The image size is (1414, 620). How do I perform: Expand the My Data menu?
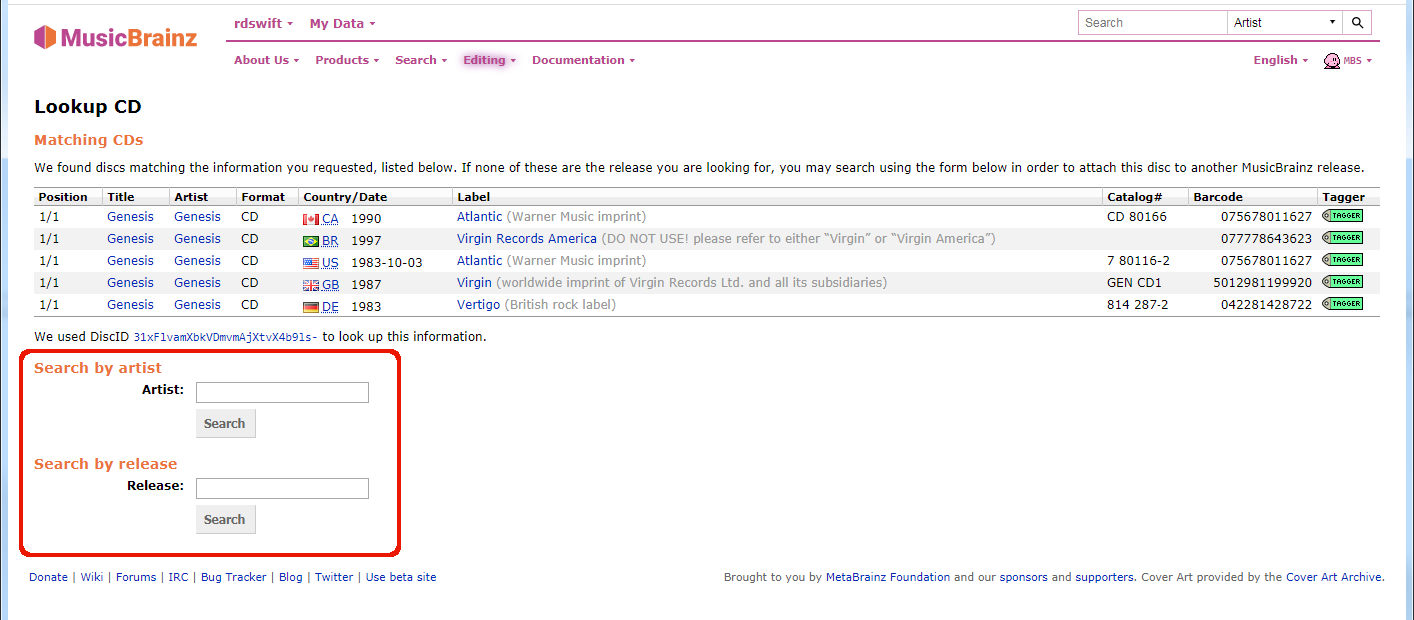point(343,23)
